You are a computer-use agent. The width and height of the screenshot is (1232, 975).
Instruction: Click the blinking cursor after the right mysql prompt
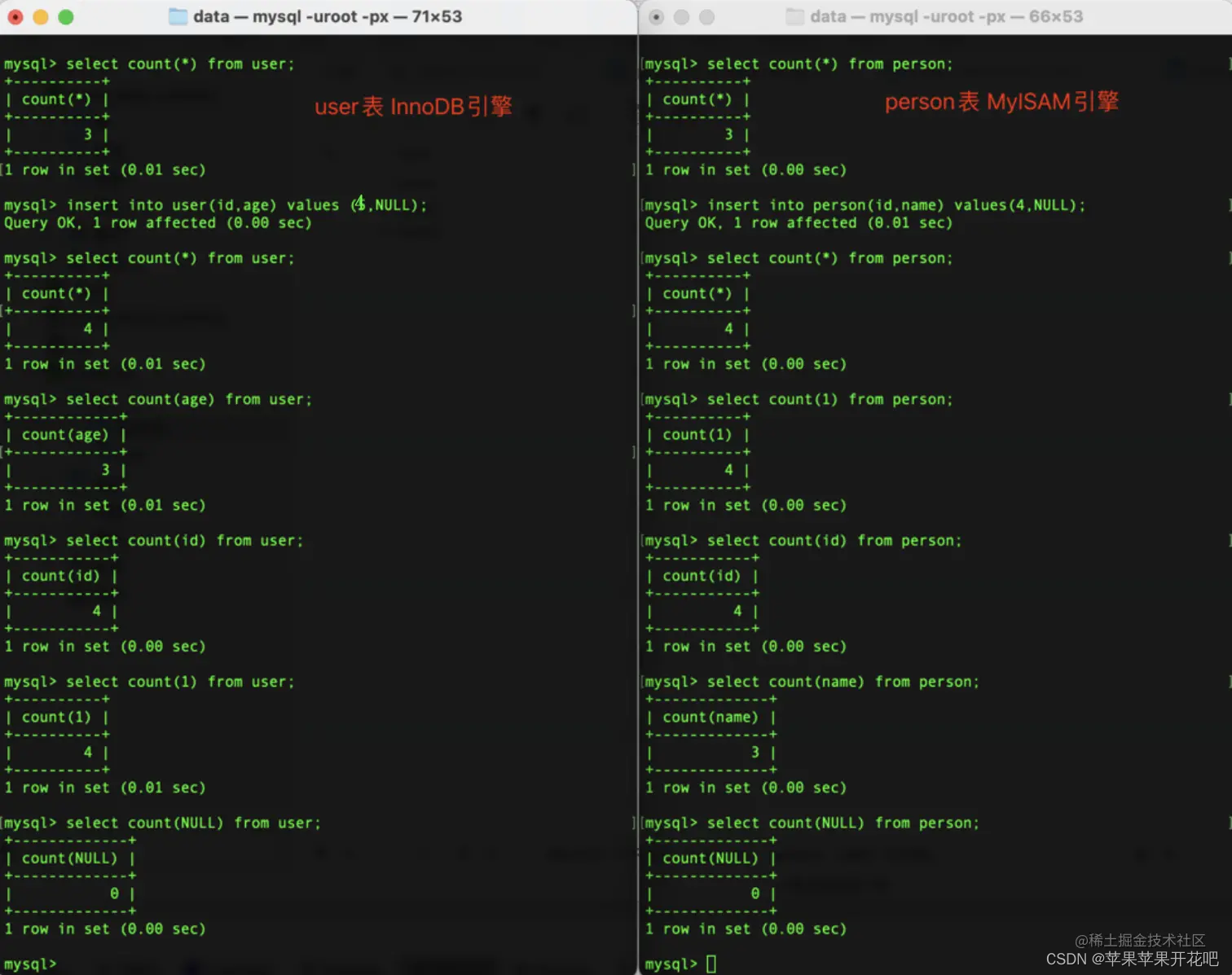[711, 964]
